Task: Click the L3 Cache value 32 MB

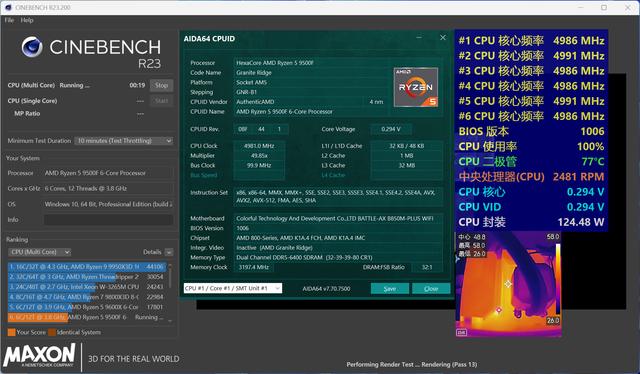Action: click(407, 165)
